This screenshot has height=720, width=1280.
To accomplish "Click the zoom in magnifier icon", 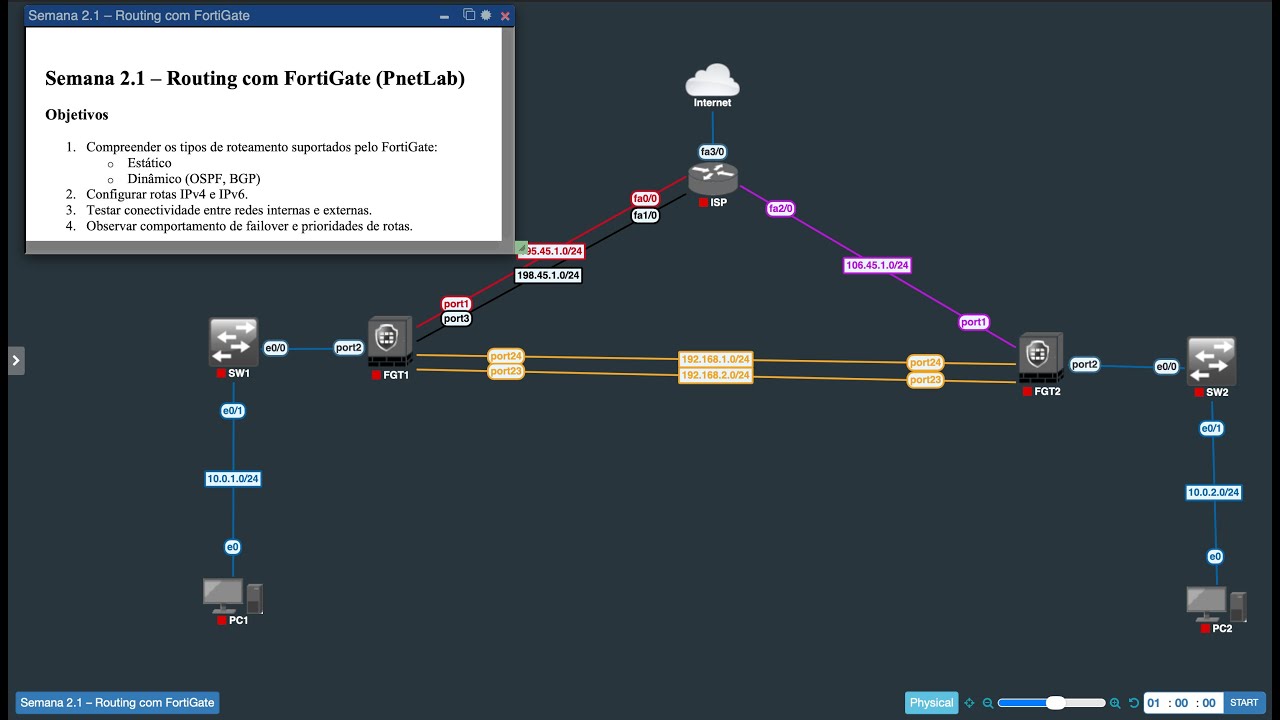I will click(1115, 703).
